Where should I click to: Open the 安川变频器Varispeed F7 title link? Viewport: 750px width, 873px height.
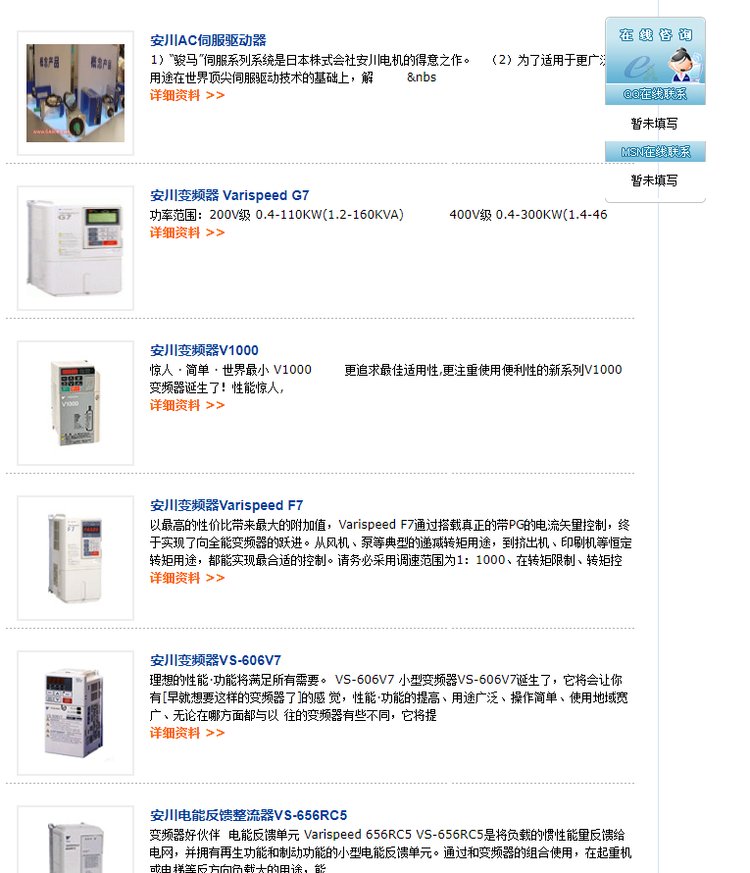point(226,505)
